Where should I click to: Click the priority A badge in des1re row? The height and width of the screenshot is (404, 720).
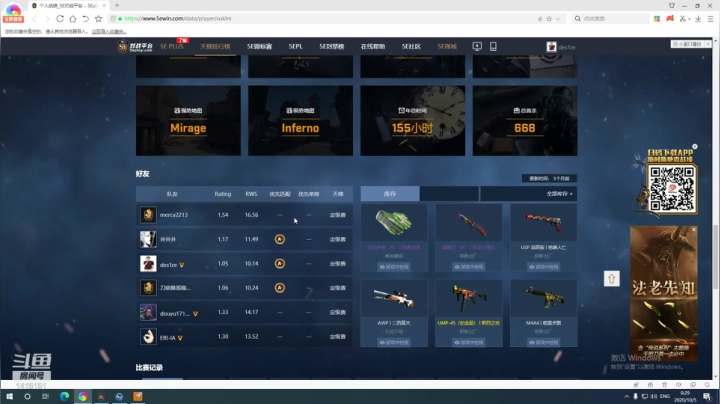pos(280,264)
